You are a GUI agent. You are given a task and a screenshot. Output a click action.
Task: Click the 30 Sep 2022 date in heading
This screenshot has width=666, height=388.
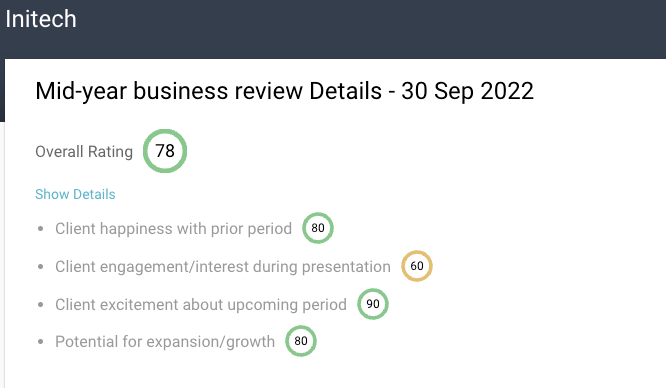coord(467,91)
